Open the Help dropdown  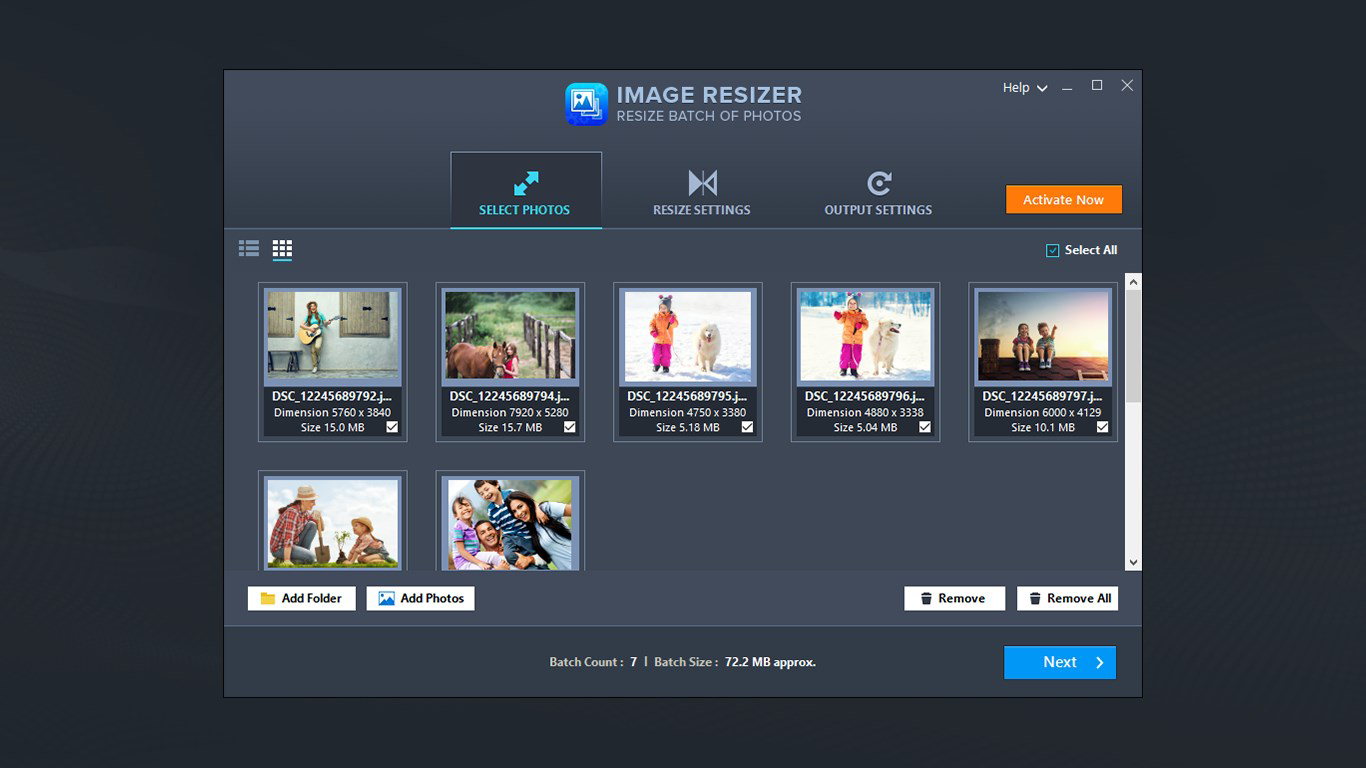pos(1023,88)
